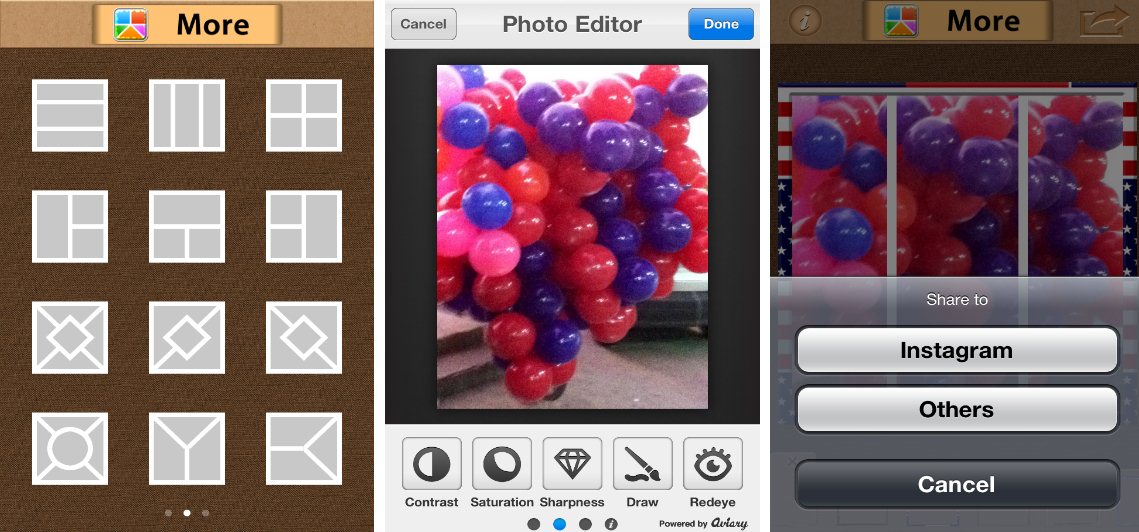
Task: Tap the share arrow in right screen header
Action: coord(1104,22)
